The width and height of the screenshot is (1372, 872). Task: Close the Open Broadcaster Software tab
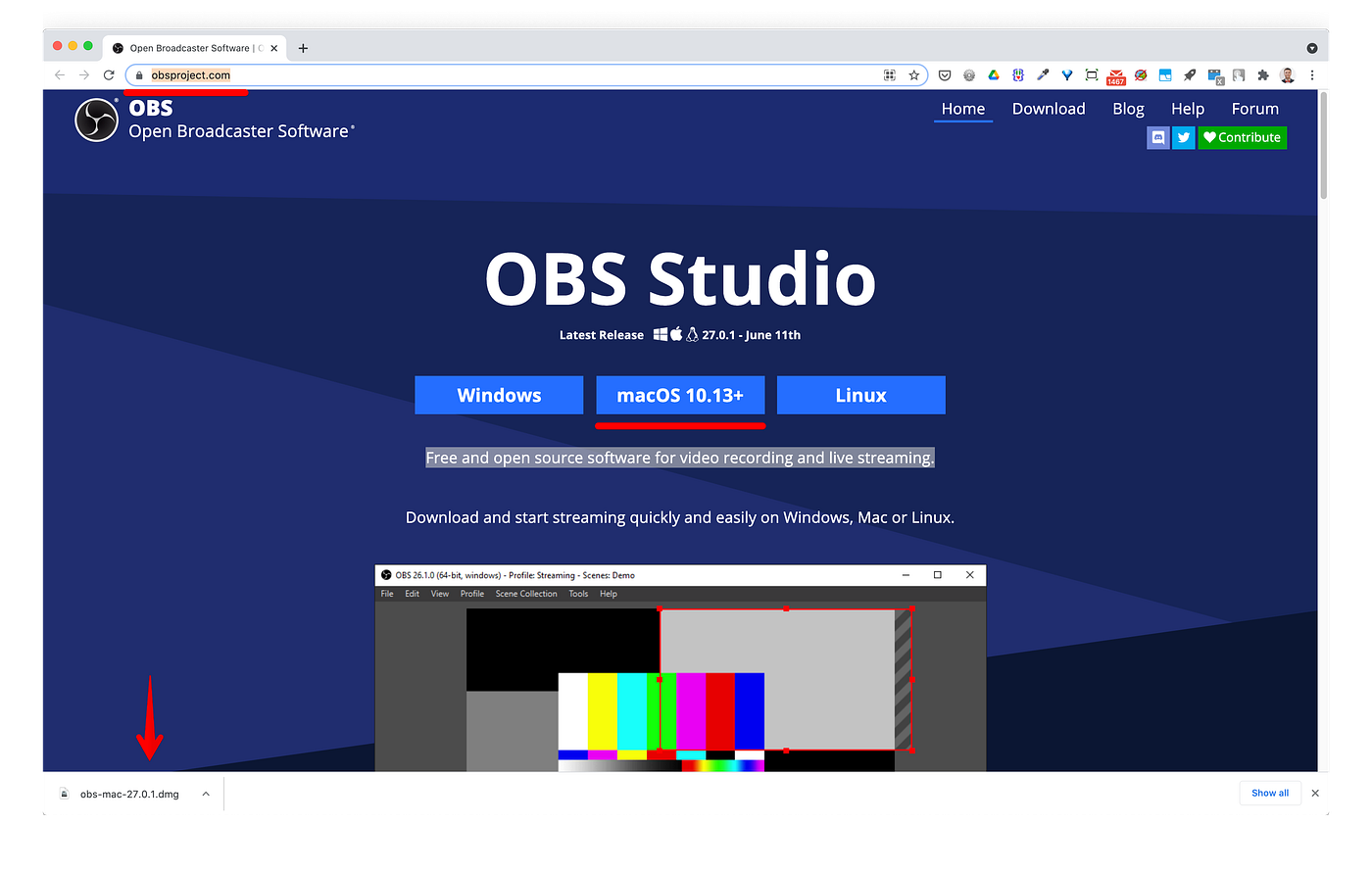tap(274, 48)
